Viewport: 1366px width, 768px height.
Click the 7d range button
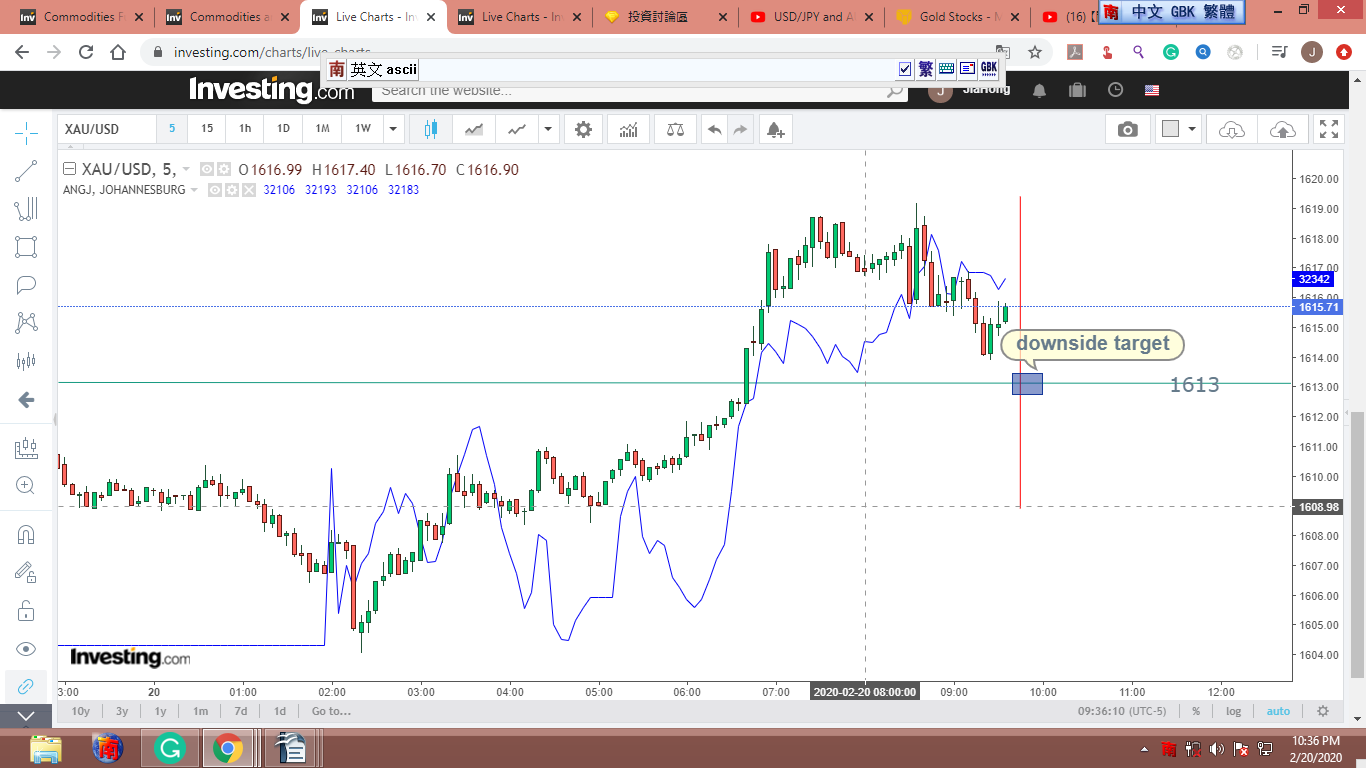point(240,711)
